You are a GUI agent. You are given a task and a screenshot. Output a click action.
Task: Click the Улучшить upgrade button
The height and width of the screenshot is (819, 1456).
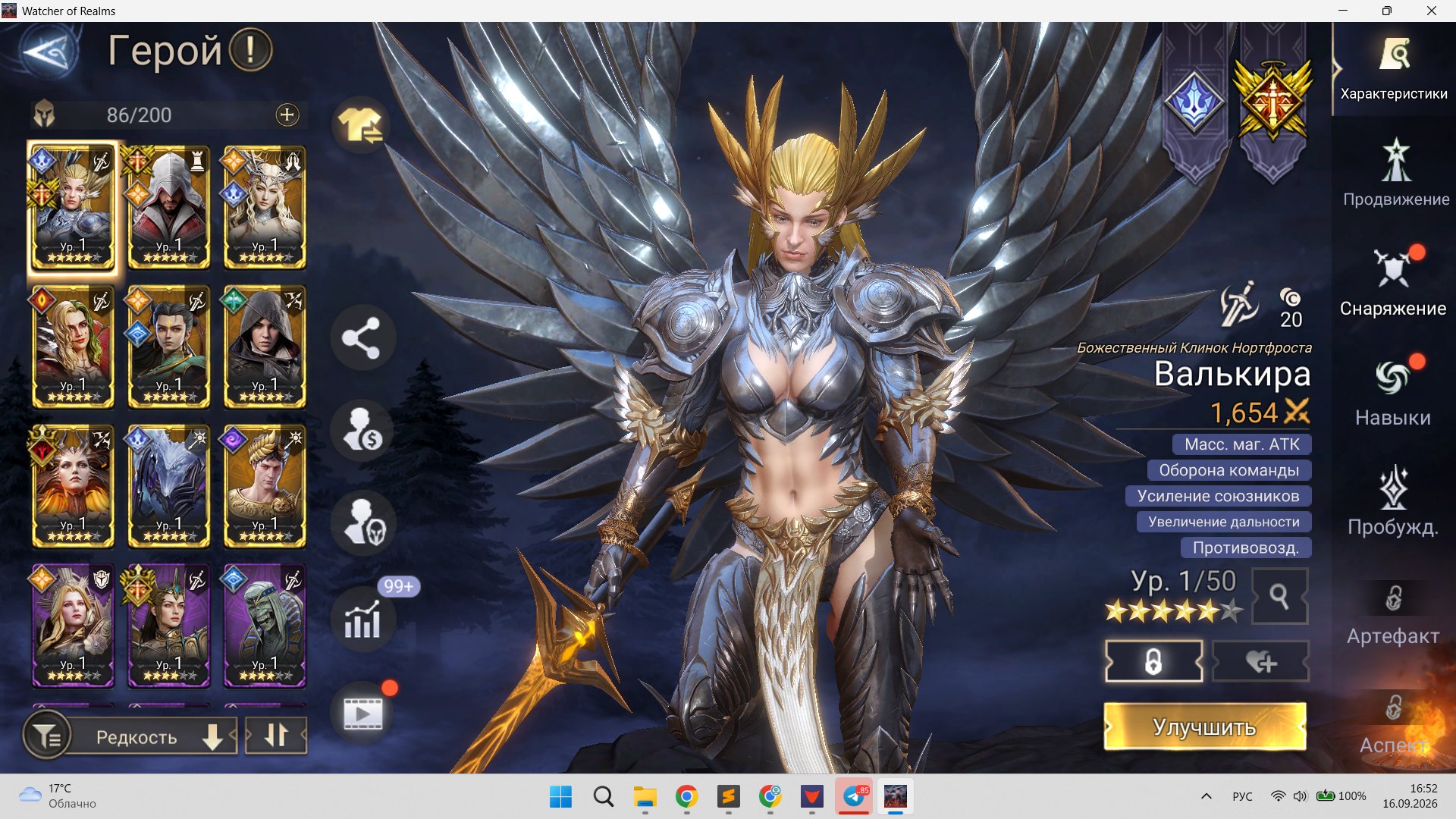pyautogui.click(x=1205, y=726)
